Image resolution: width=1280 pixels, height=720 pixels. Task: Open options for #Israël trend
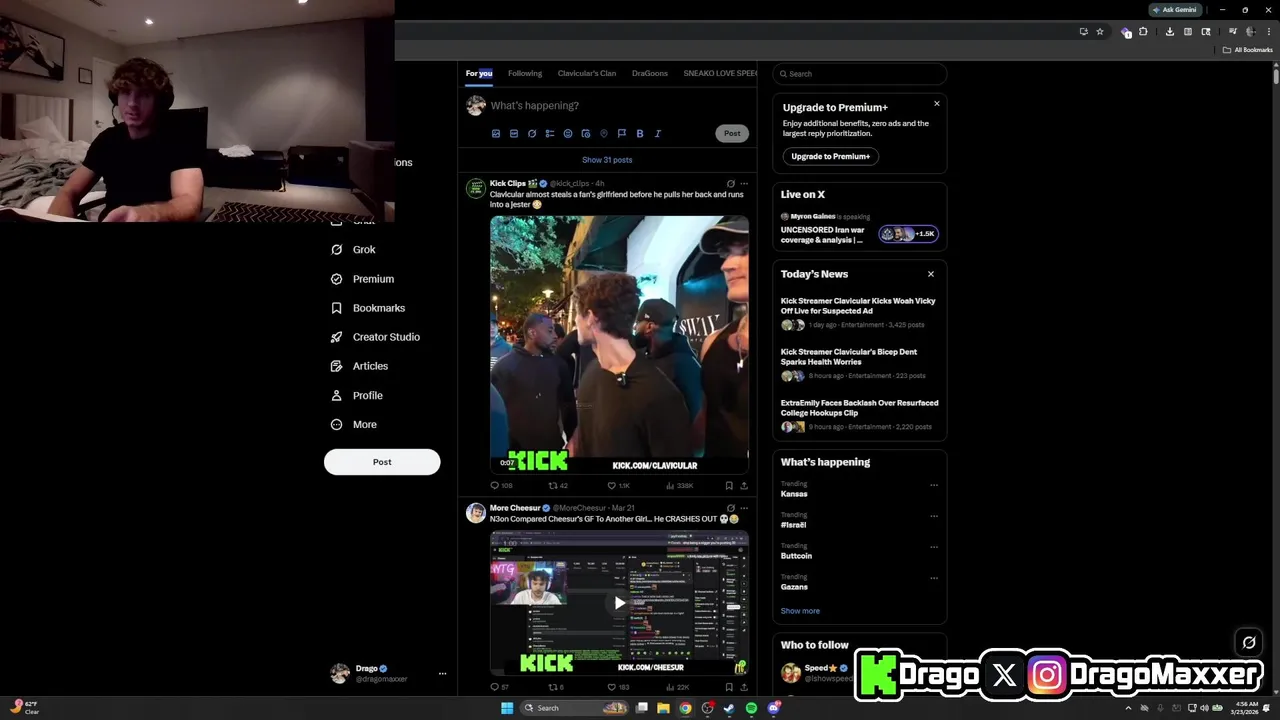coord(934,516)
